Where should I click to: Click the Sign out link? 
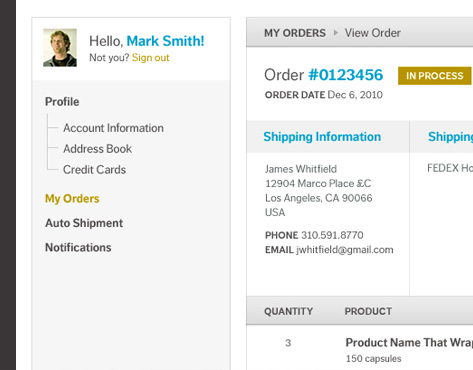pyautogui.click(x=151, y=58)
